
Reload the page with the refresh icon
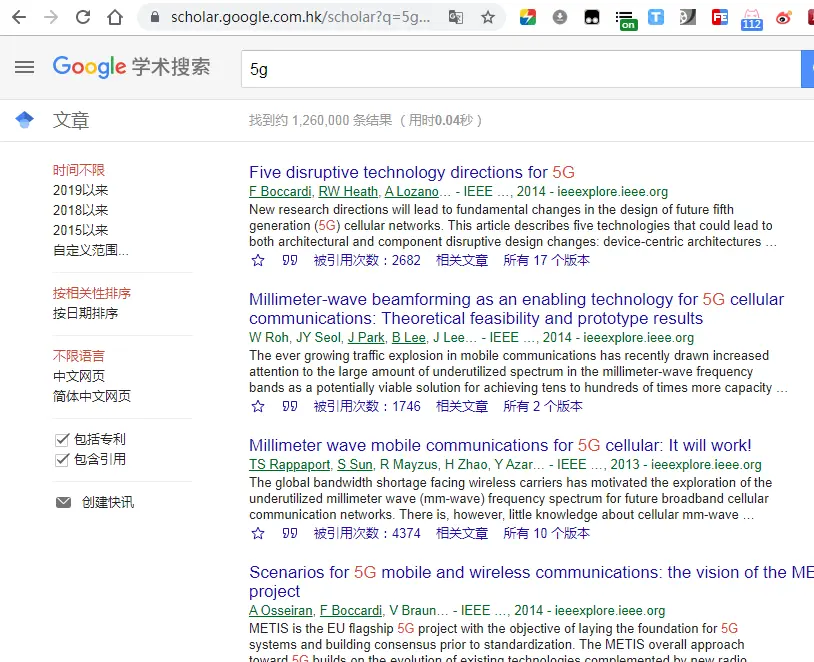tap(83, 17)
